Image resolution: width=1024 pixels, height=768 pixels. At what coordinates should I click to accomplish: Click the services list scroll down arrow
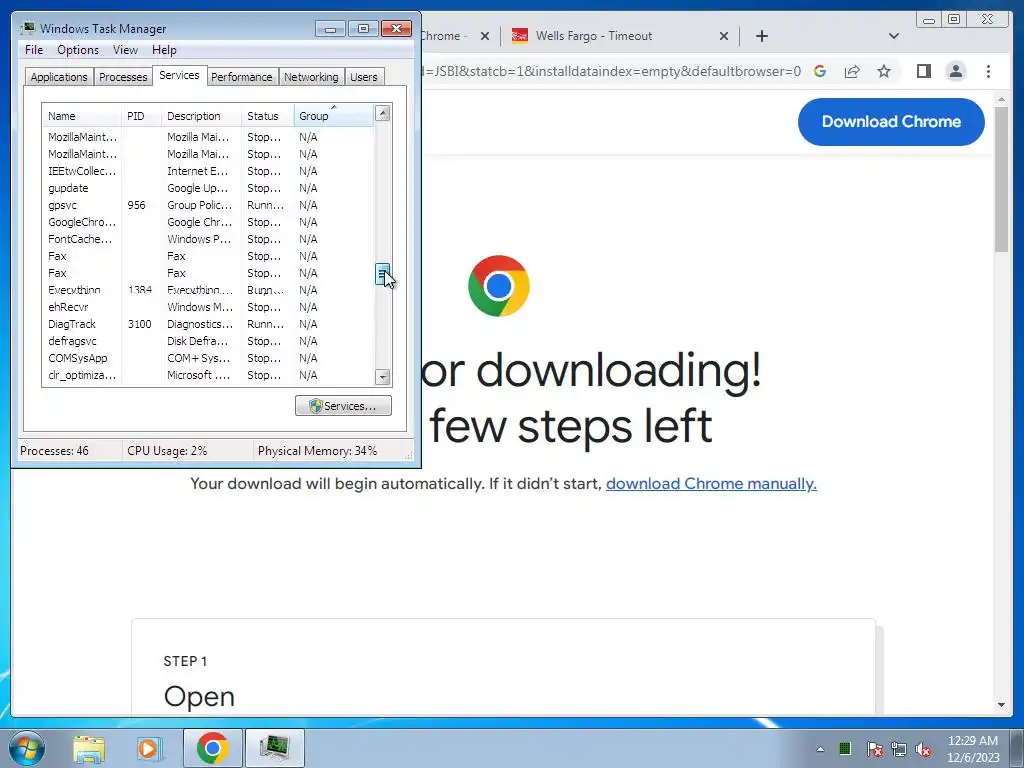(x=383, y=377)
